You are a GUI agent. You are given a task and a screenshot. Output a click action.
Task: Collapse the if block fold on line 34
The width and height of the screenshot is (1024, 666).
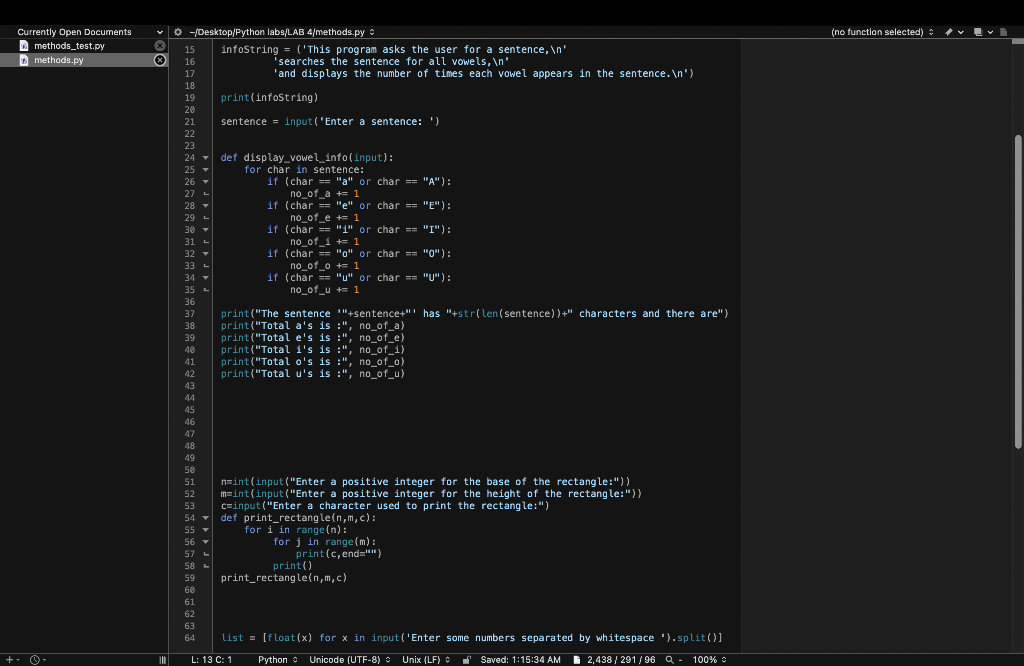click(206, 278)
